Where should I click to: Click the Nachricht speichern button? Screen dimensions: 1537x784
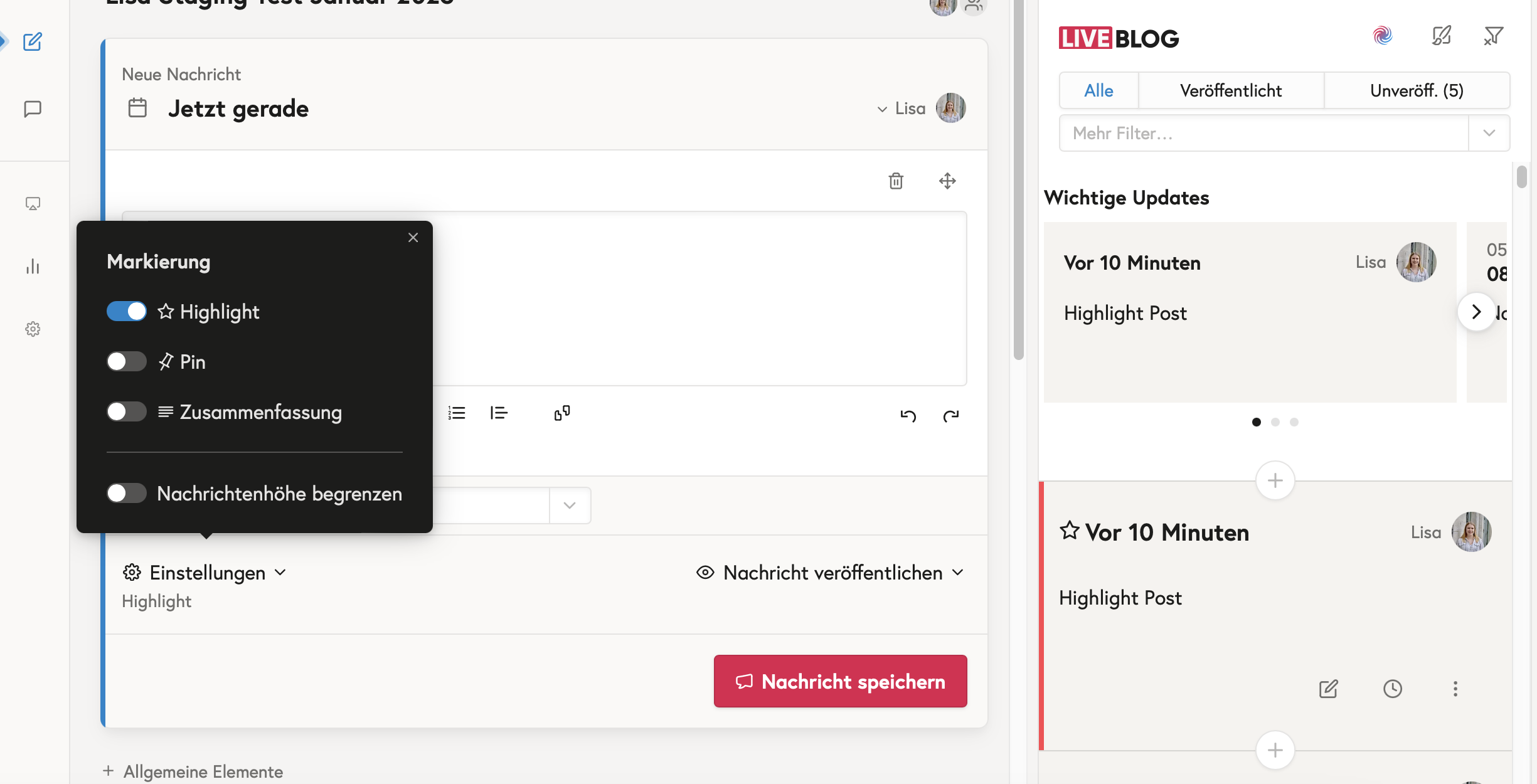click(840, 681)
